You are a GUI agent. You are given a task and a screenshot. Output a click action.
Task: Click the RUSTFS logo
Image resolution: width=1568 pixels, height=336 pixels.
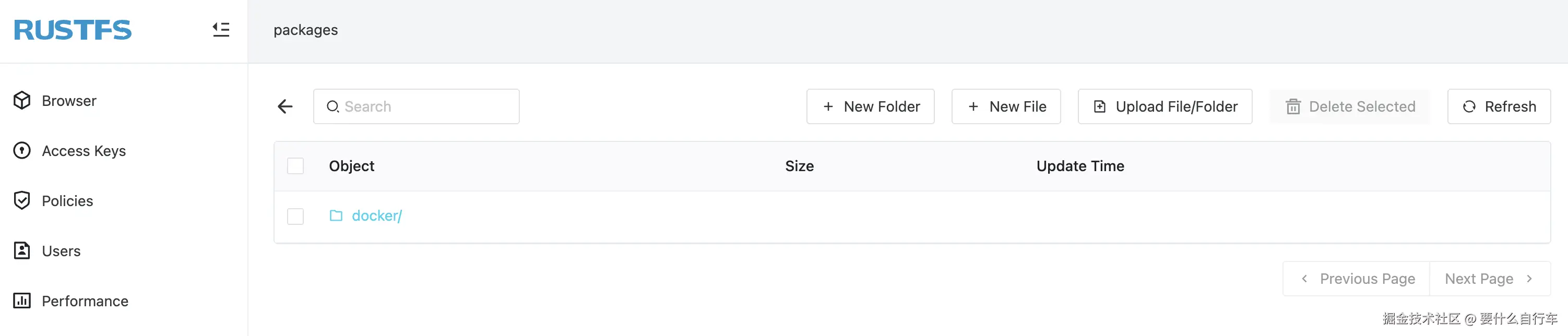click(73, 30)
